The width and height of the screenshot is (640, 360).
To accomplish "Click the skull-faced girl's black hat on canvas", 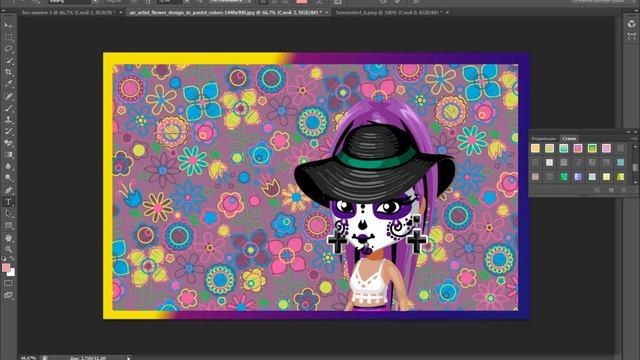I will (x=373, y=163).
